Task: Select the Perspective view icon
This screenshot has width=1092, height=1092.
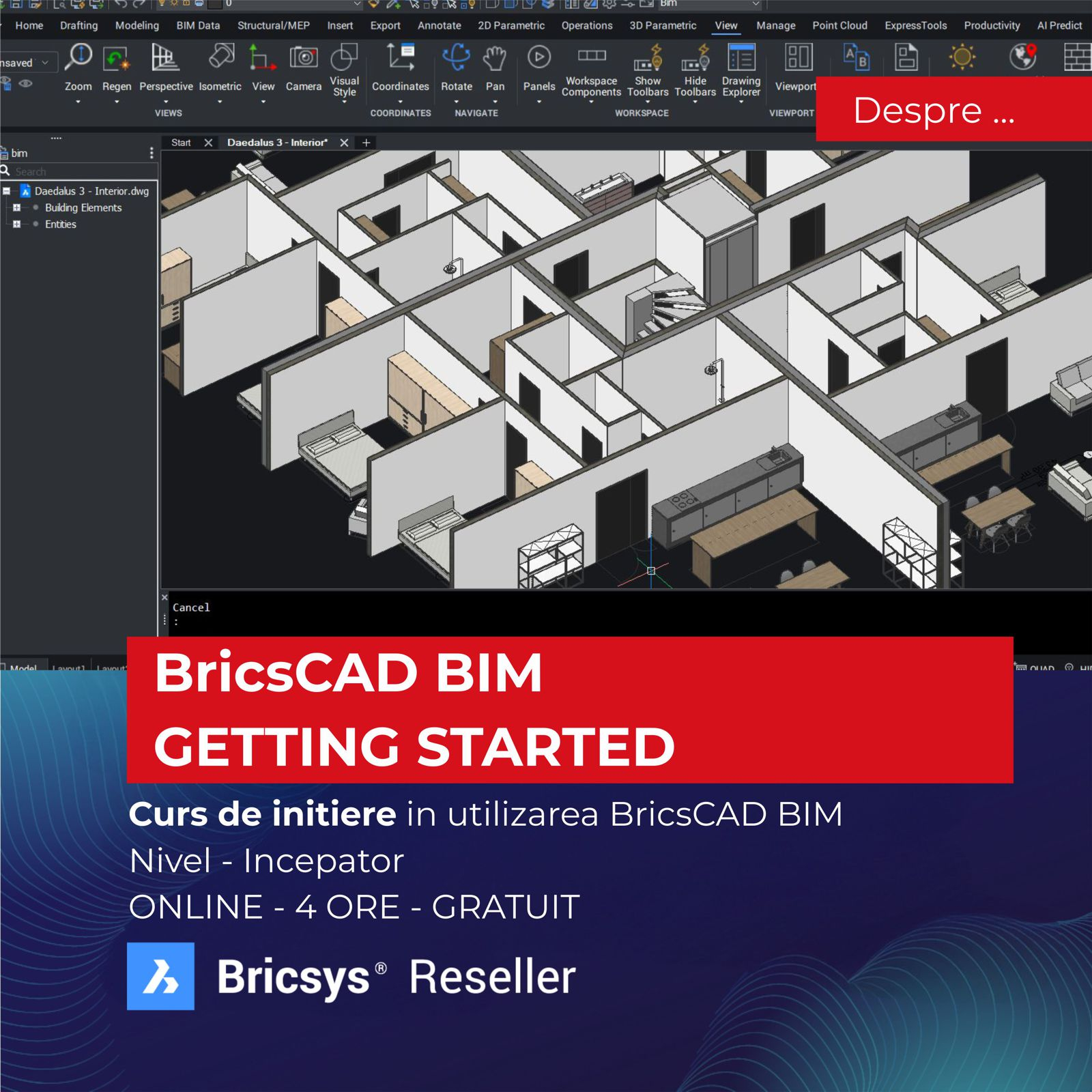Action: click(x=165, y=58)
